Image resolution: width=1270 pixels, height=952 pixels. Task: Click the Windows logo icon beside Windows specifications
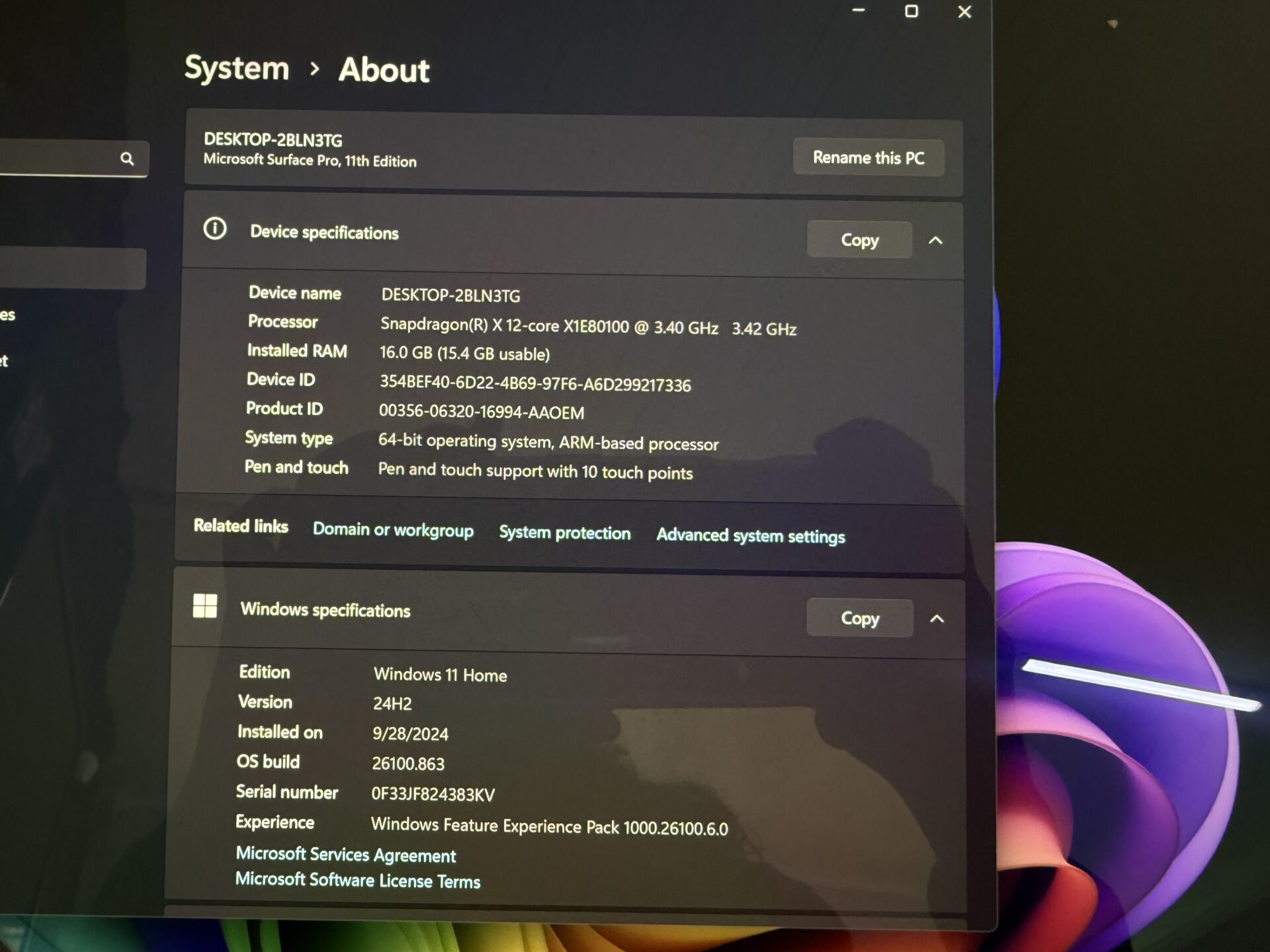pyautogui.click(x=206, y=606)
